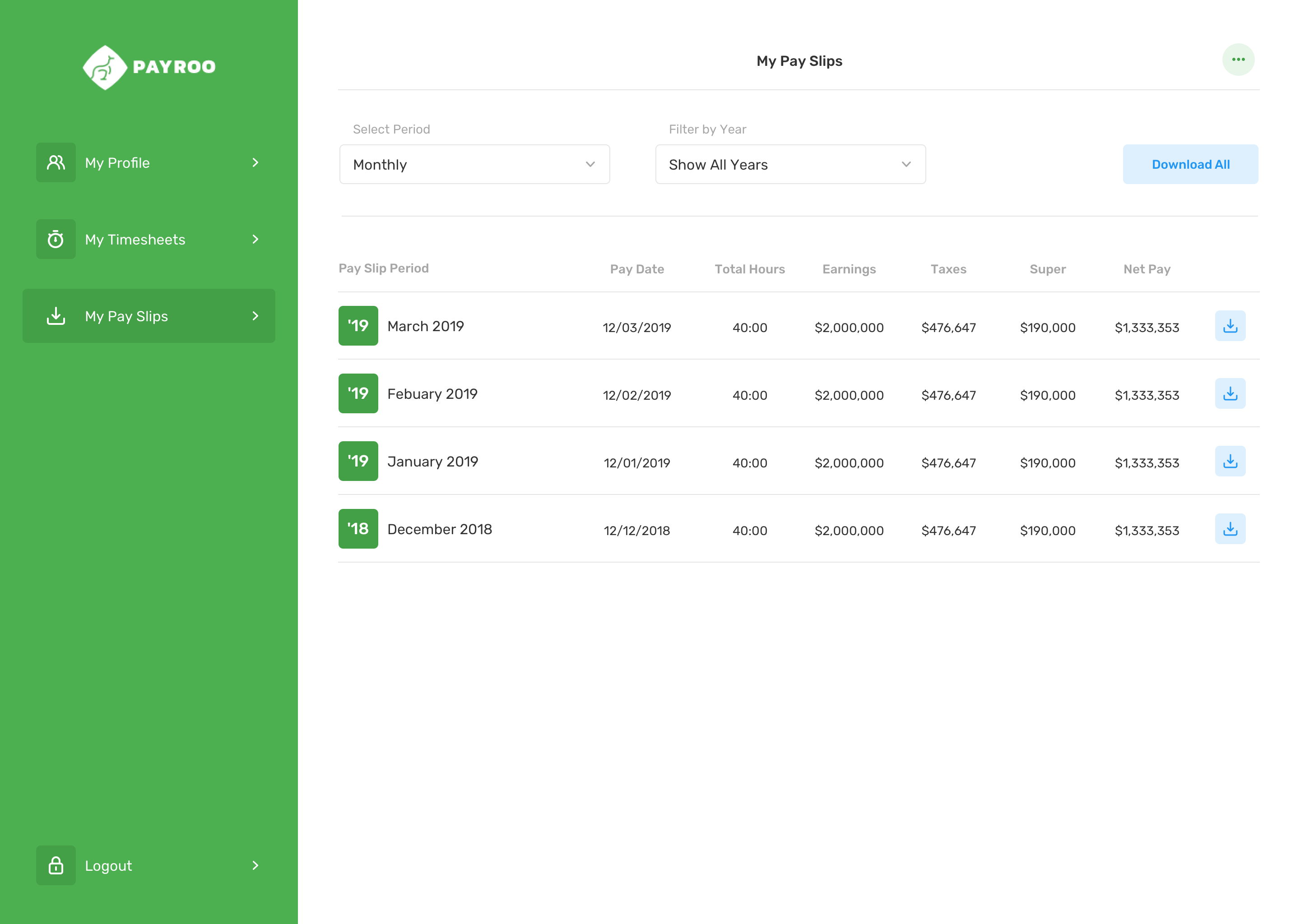Viewport: 1300px width, 924px height.
Task: Expand the My Profile chevron arrow
Action: [x=255, y=163]
